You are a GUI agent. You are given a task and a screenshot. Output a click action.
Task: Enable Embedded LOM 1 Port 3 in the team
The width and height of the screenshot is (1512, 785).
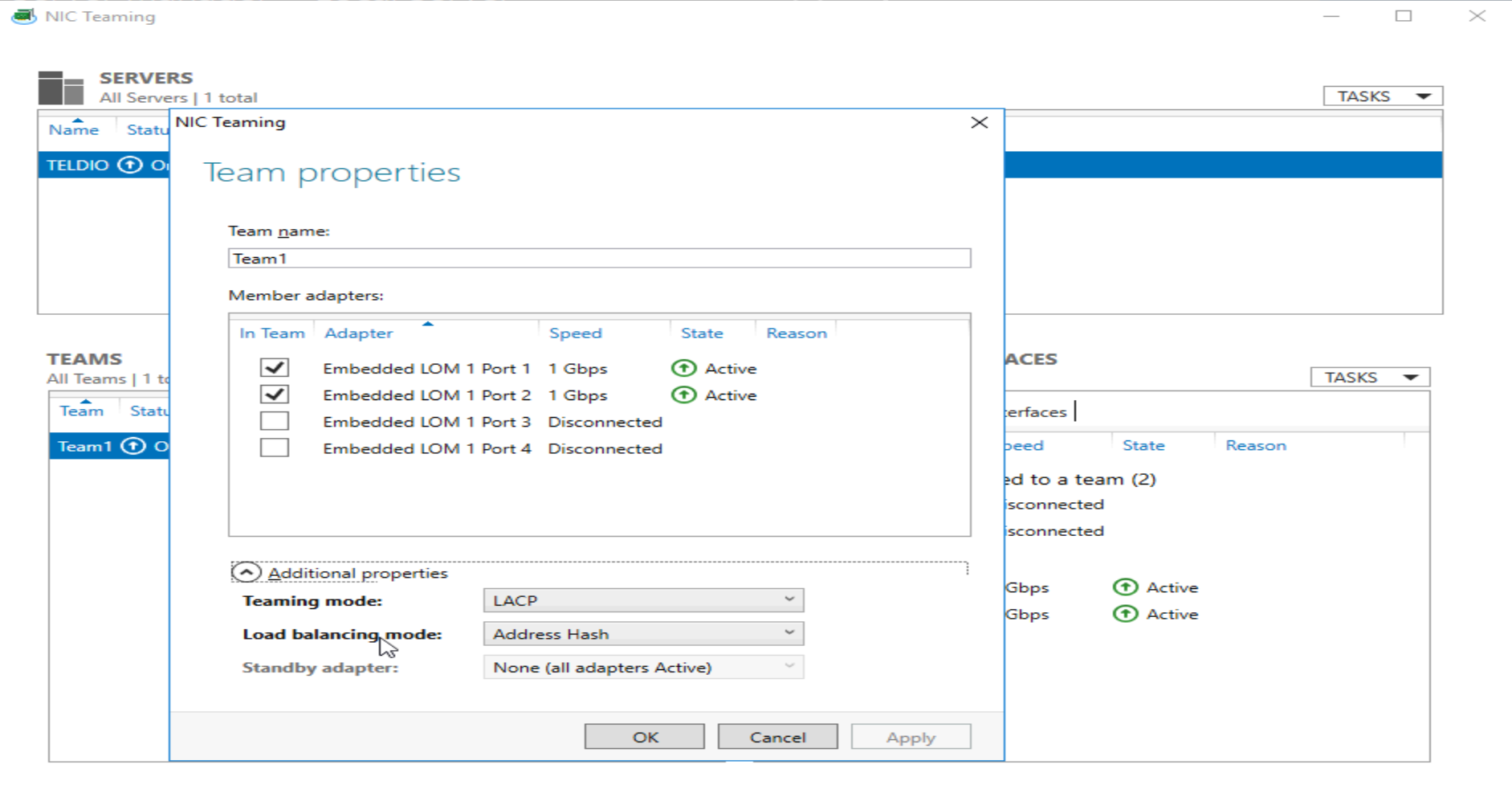(x=274, y=420)
